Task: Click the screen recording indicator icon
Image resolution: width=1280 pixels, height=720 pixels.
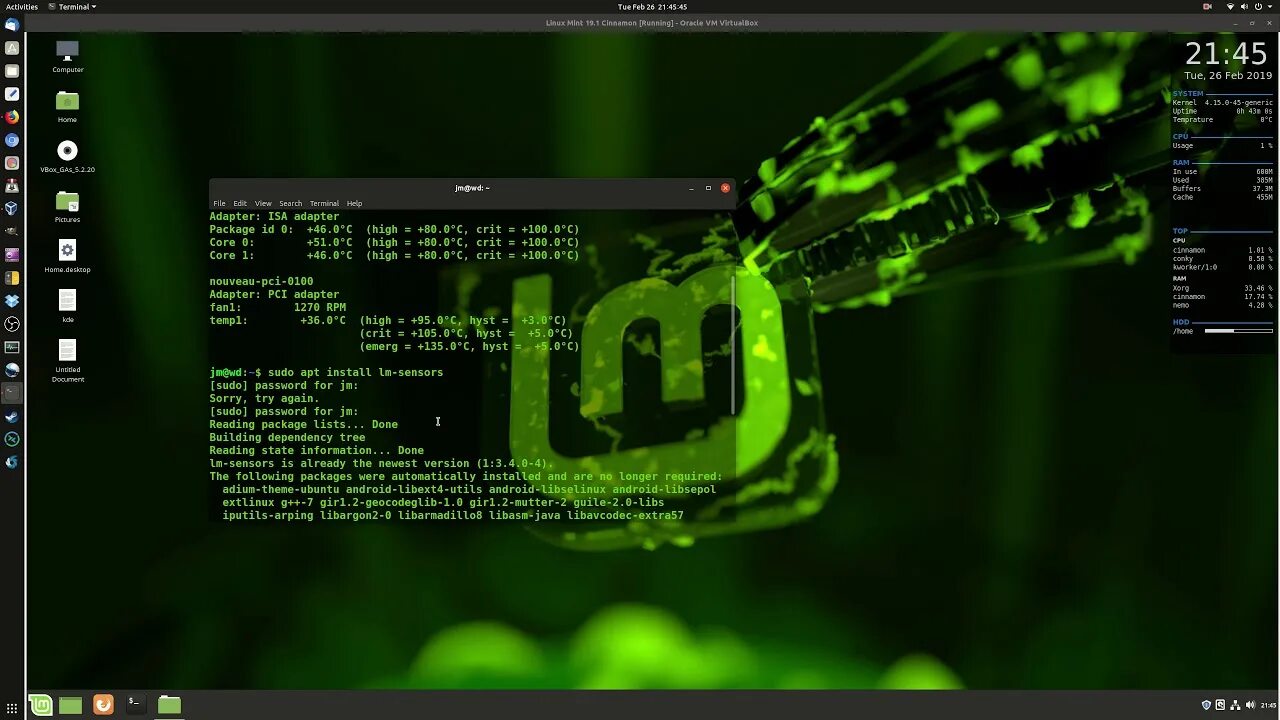Action: click(x=1208, y=6)
